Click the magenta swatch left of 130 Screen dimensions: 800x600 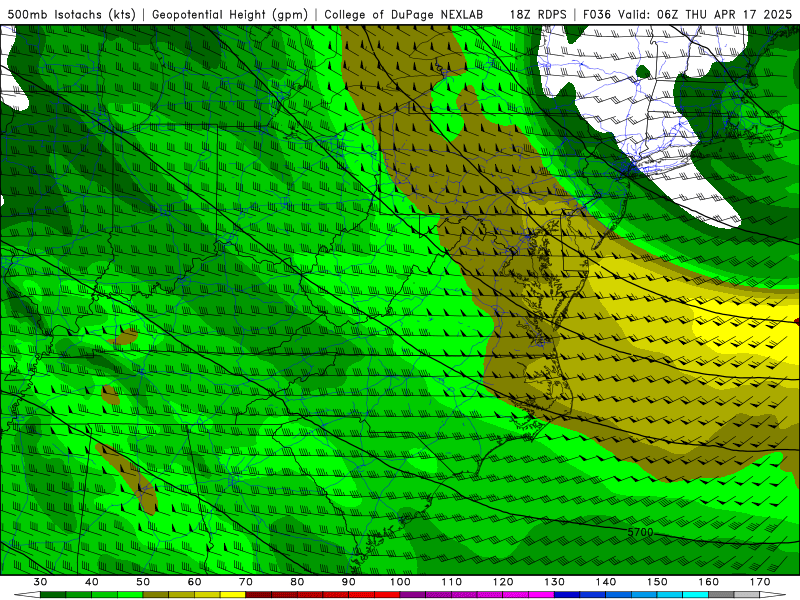coord(541,595)
